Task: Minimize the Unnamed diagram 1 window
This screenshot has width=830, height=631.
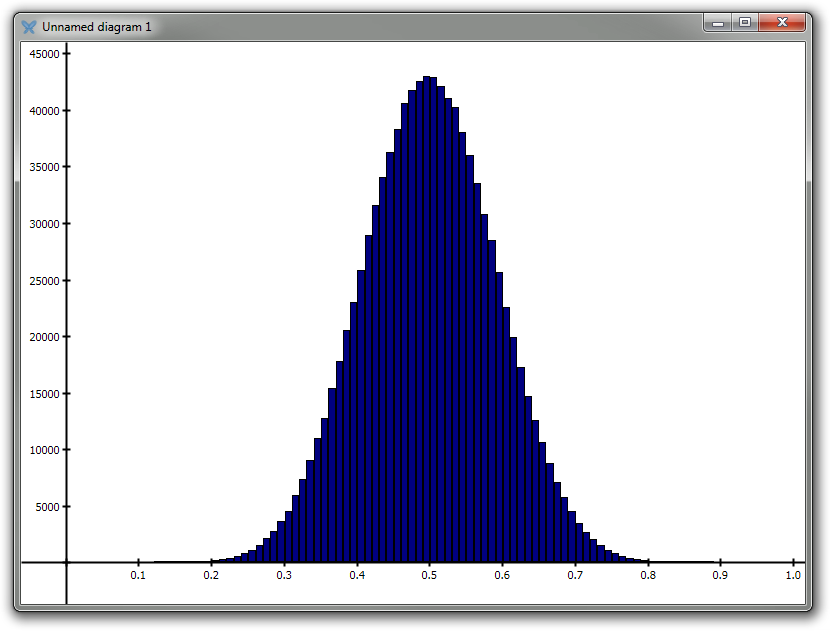Action: coord(718,22)
